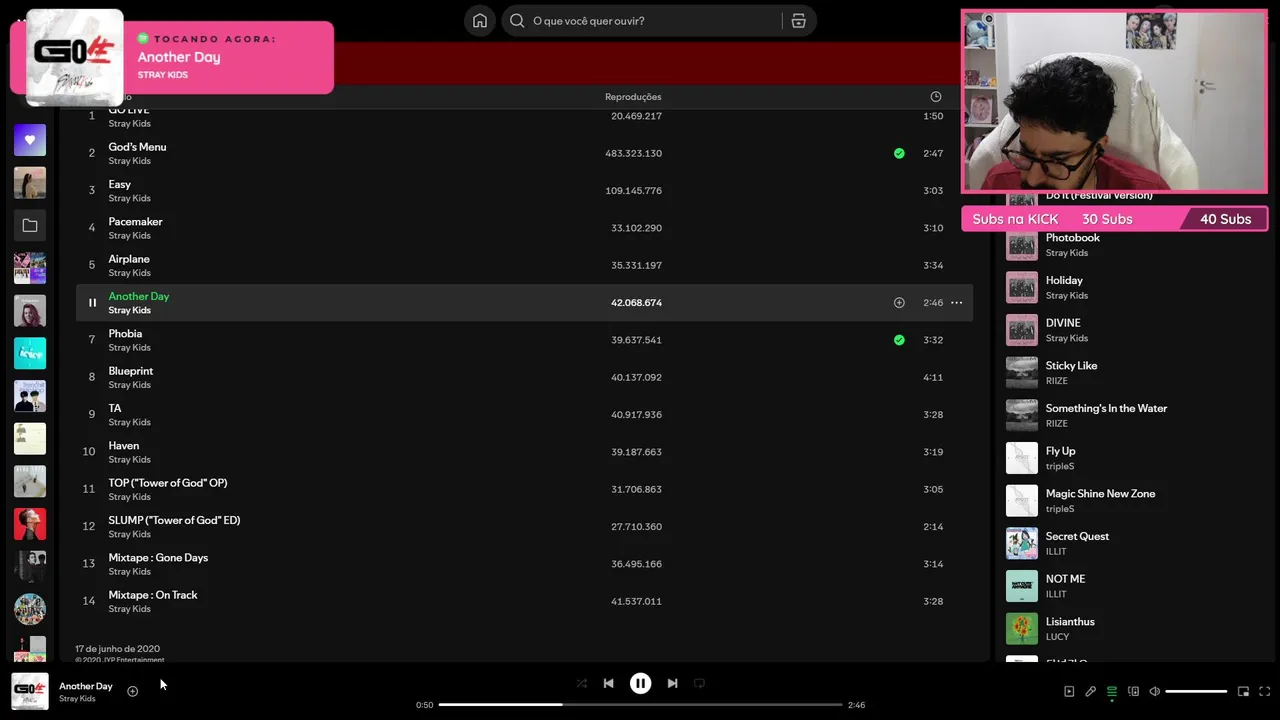Viewport: 1280px width, 720px height.
Task: Select Mixtape : Gone Days track
Action: (158, 558)
